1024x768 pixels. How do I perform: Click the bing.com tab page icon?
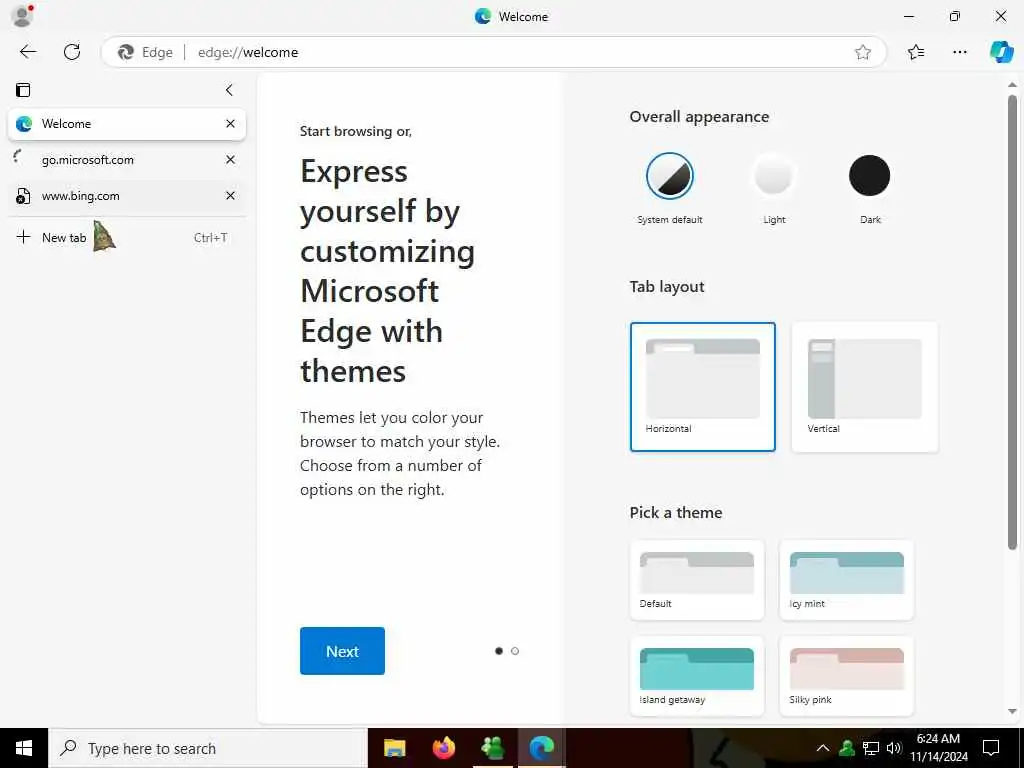point(23,196)
